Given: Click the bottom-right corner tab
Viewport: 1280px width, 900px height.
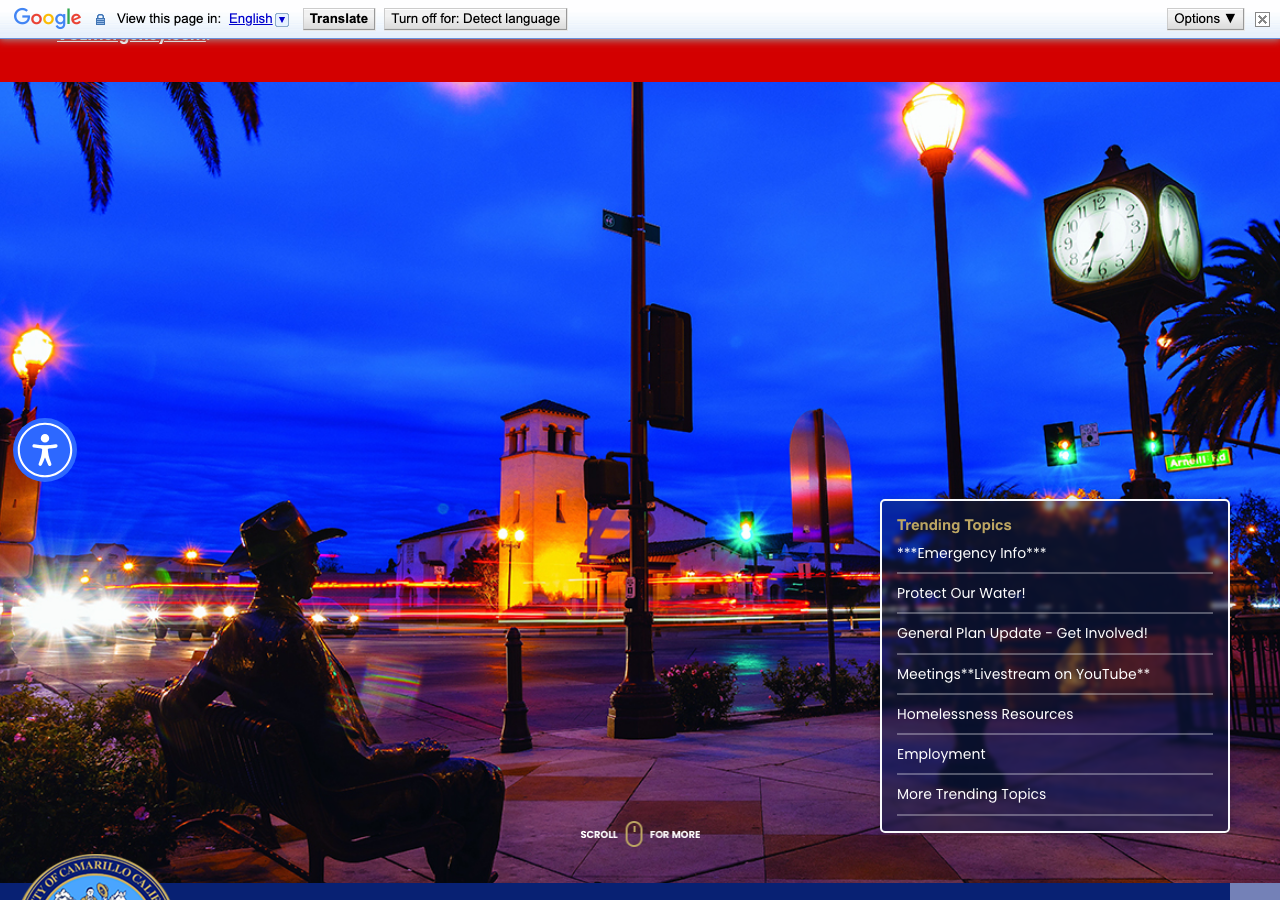Looking at the screenshot, I should coord(1254,892).
